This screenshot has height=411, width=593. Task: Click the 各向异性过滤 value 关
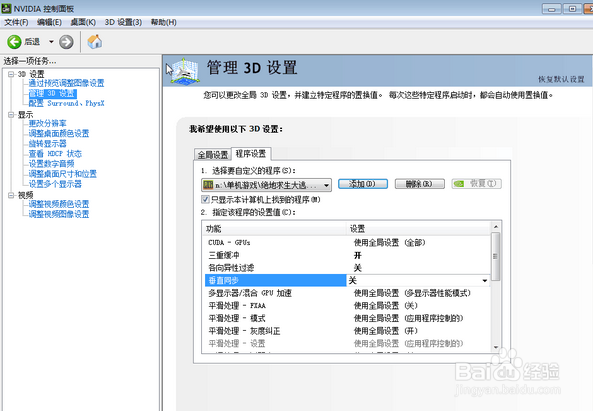[357, 268]
